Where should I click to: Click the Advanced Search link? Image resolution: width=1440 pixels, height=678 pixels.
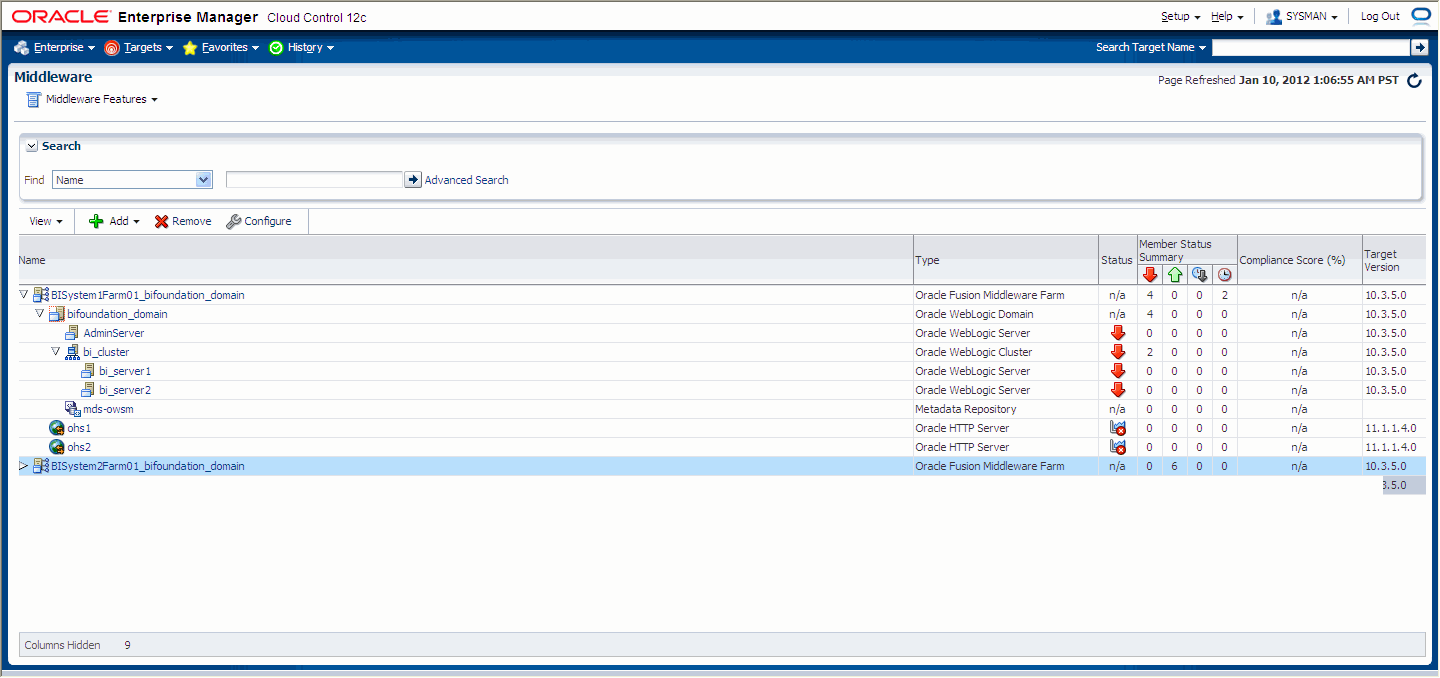click(x=467, y=180)
